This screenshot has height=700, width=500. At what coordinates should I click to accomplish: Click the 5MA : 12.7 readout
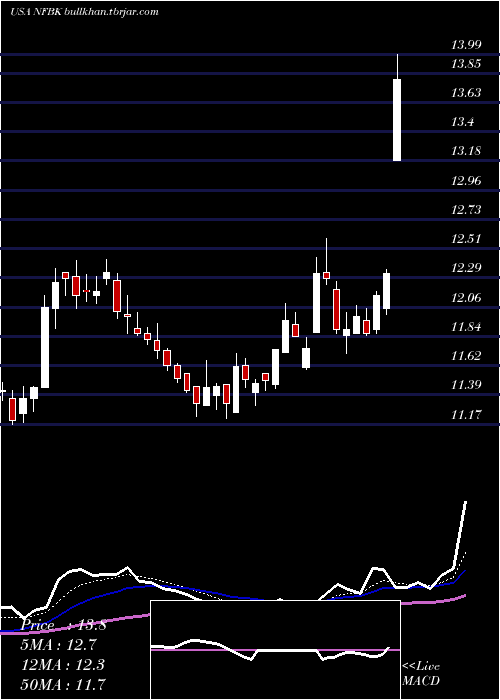click(59, 645)
